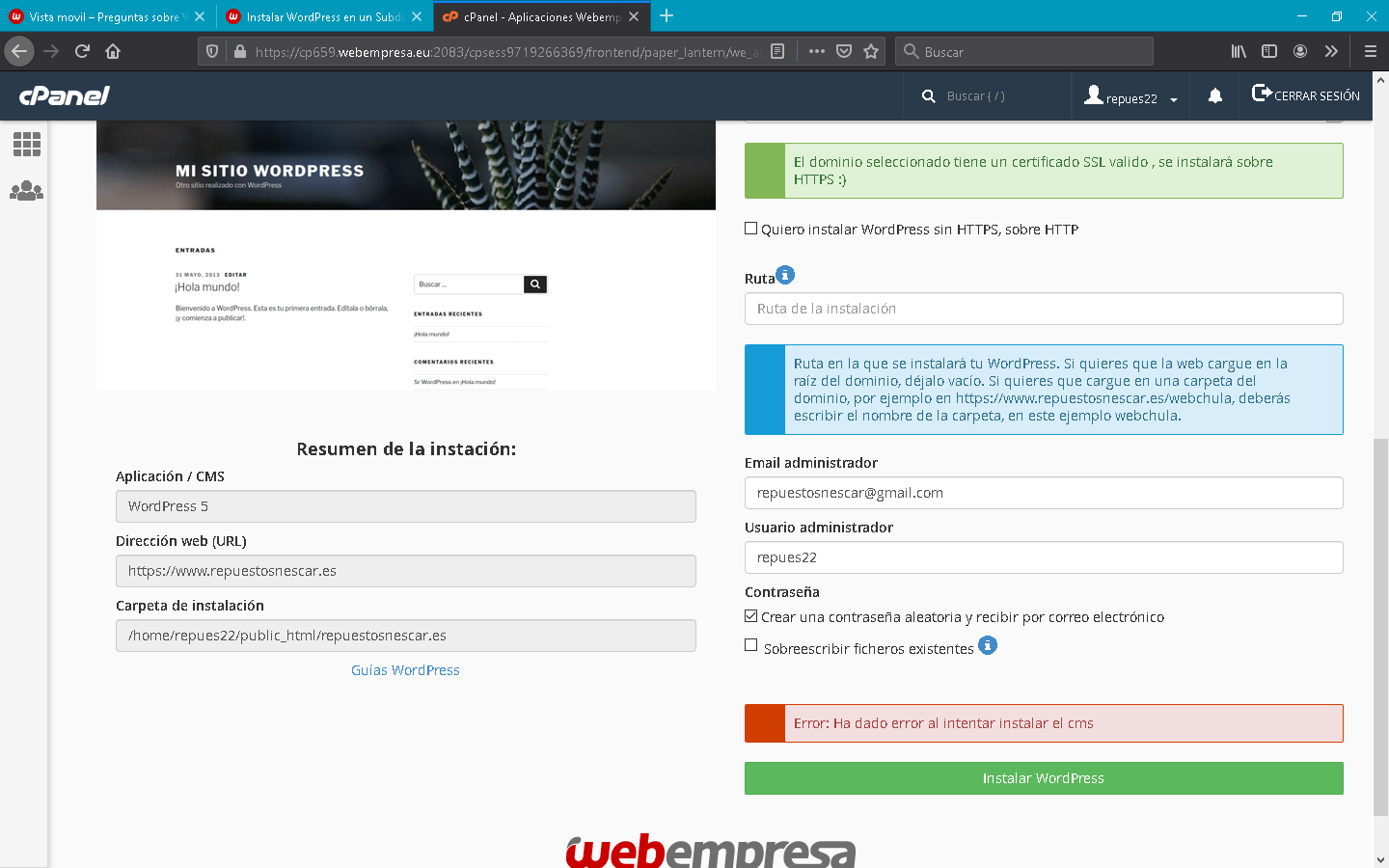This screenshot has height=868, width=1389.
Task: Click the page vertical scrollbar thumb
Action: pyautogui.click(x=1380, y=627)
